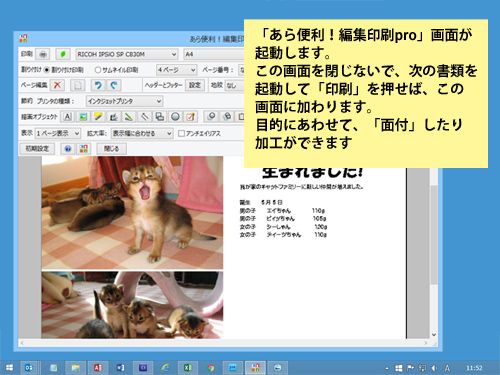The height and width of the screenshot is (375, 500).
Task: Click the 閉じる button
Action: (x=111, y=149)
